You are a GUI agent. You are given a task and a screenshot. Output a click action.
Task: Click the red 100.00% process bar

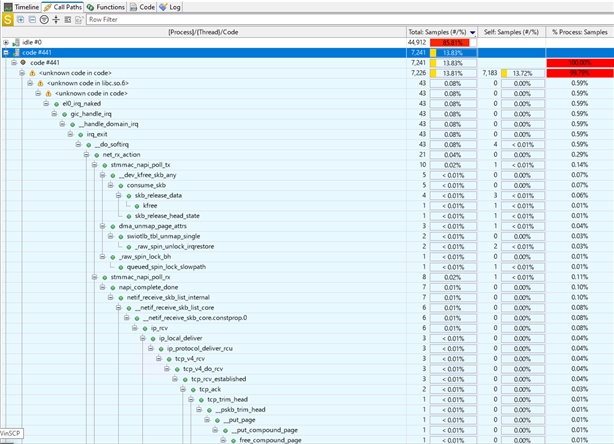tap(577, 63)
